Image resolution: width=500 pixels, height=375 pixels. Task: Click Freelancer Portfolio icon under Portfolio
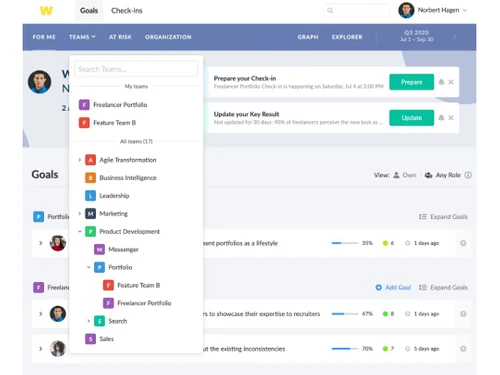tap(108, 303)
